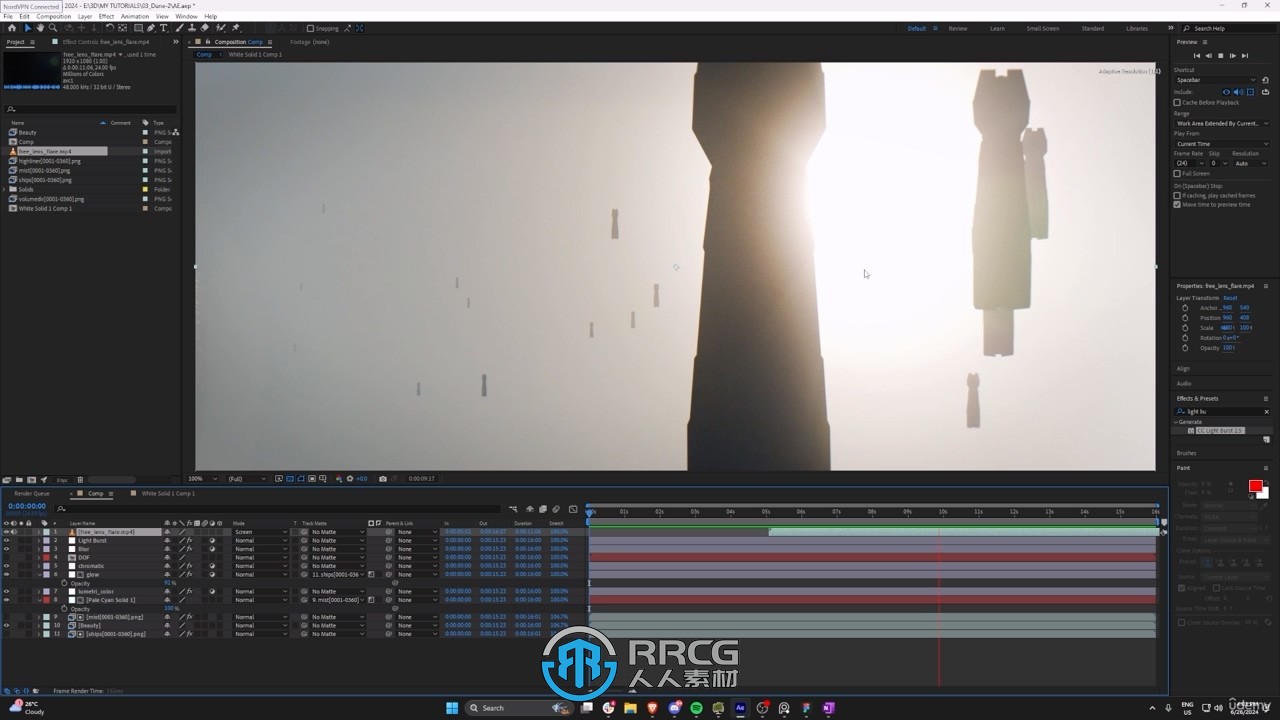
Task: Click the red foreground color swatch in Paint panel
Action: click(x=1255, y=486)
